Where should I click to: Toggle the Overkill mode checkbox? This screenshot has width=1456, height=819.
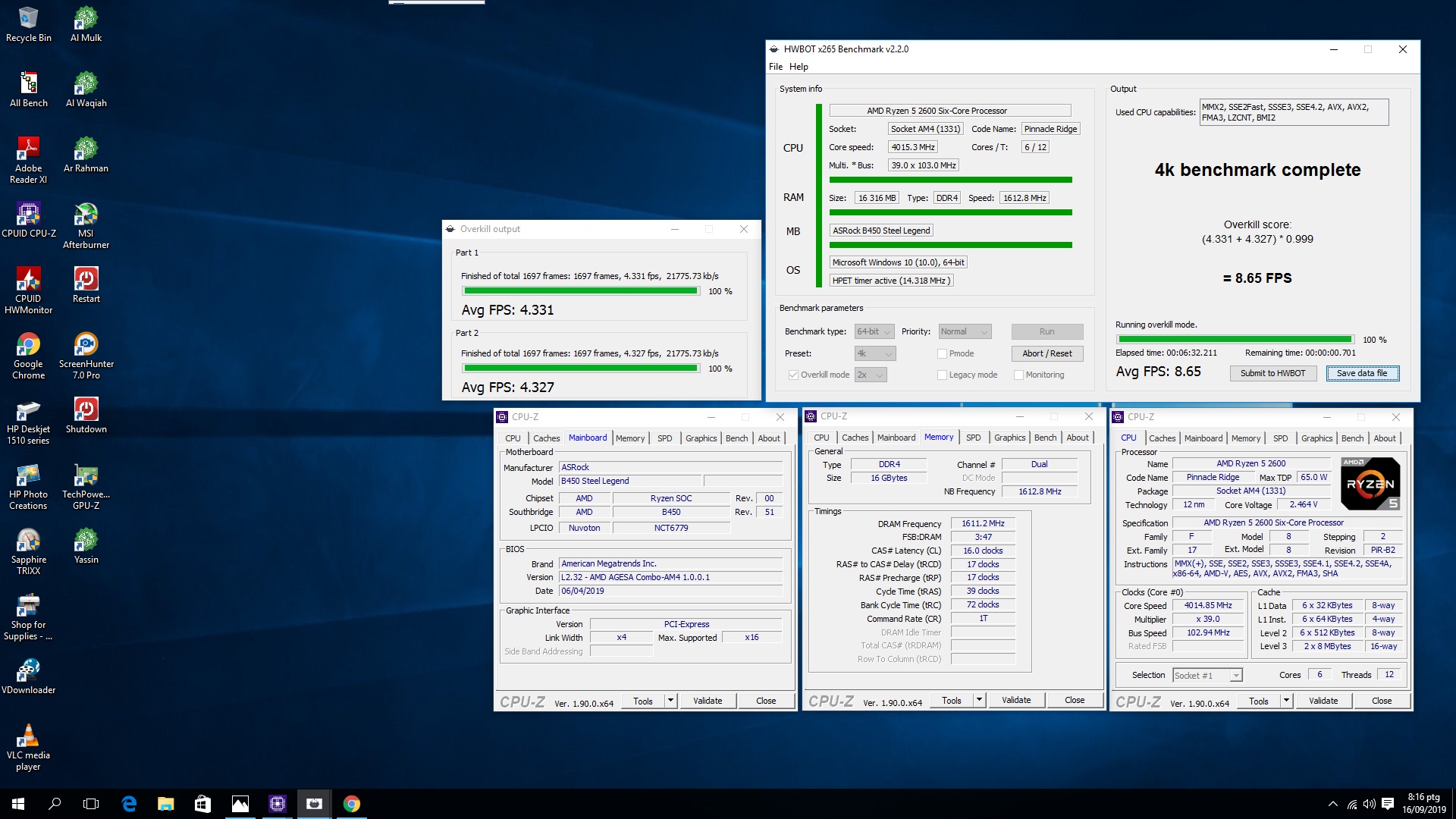[793, 375]
